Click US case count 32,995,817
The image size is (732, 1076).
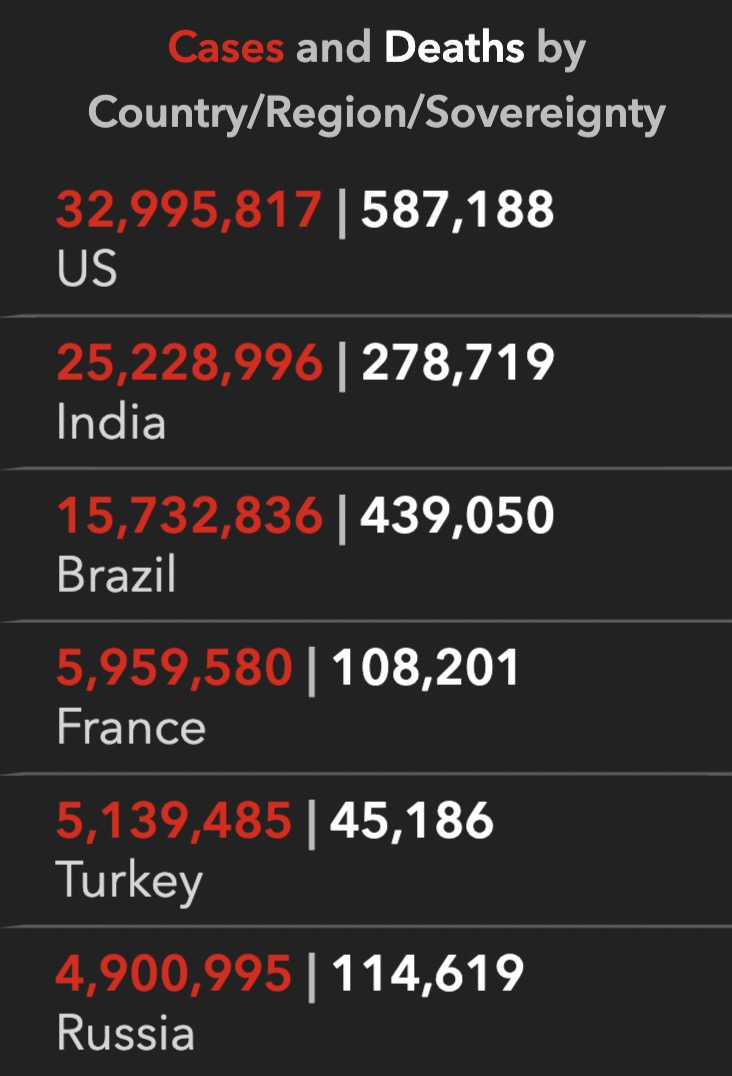[x=190, y=210]
